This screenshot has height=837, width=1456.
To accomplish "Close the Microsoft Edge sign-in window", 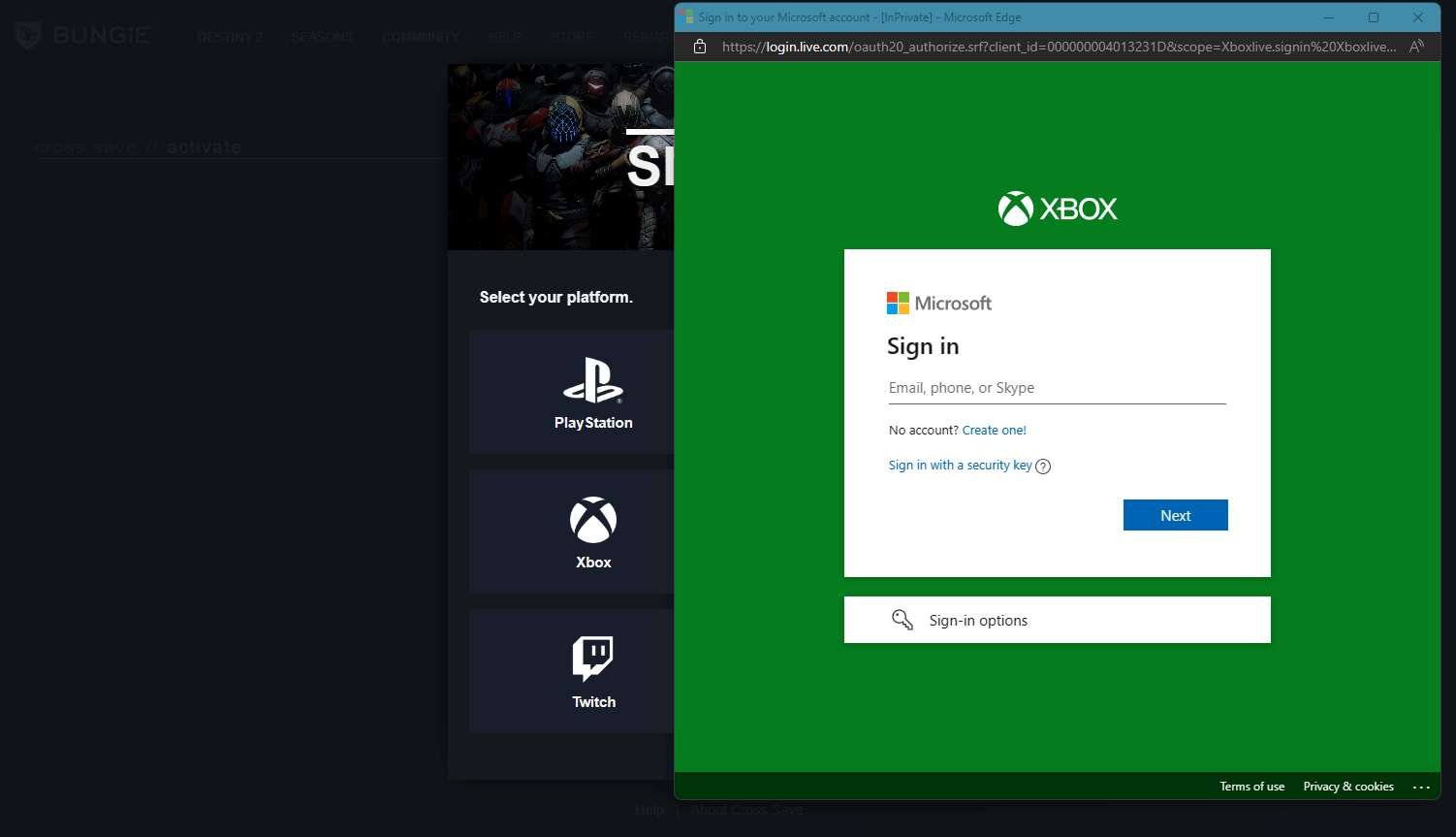I will (1418, 17).
